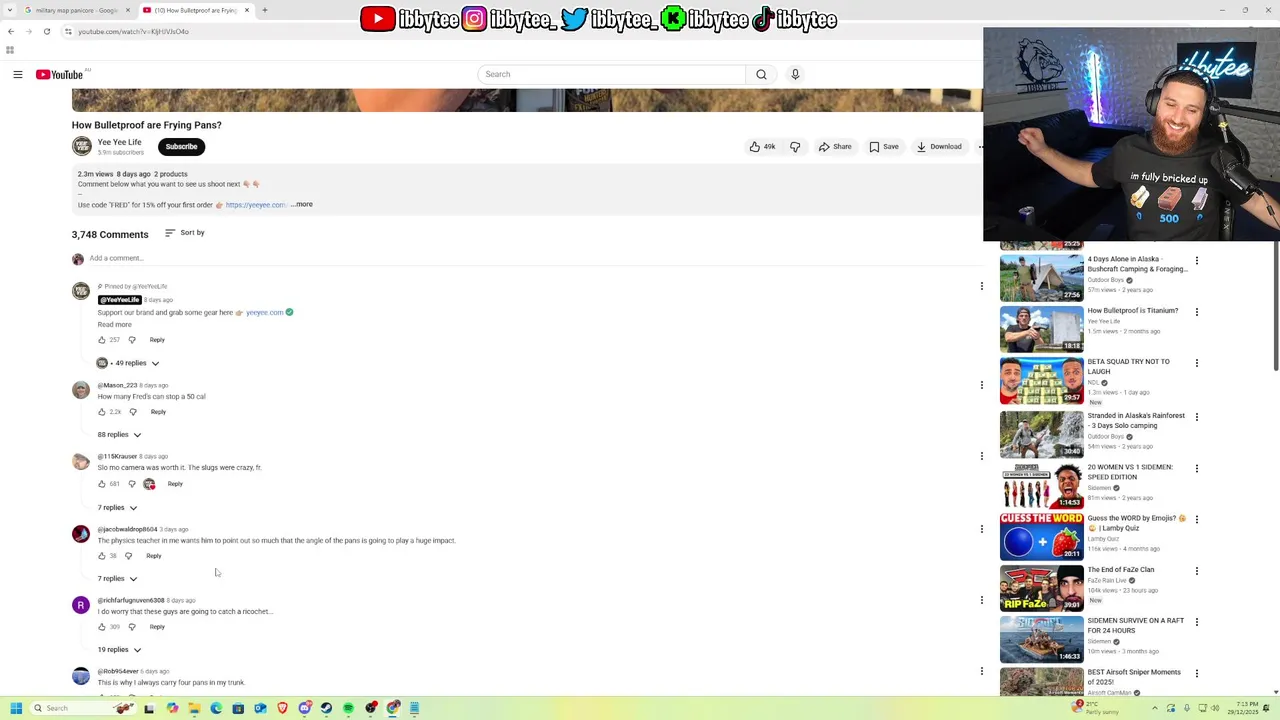Open options menu for pinned comment
Screen dimensions: 1280x720
[981, 287]
